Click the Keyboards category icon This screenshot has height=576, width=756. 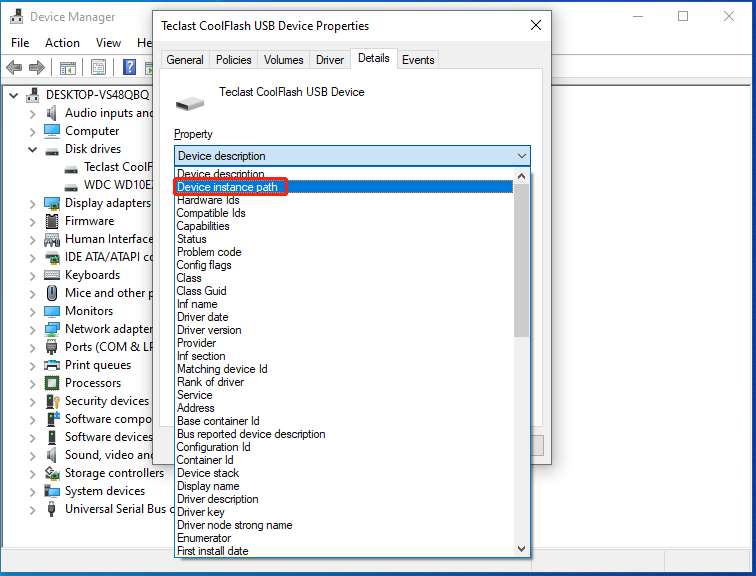(x=52, y=275)
